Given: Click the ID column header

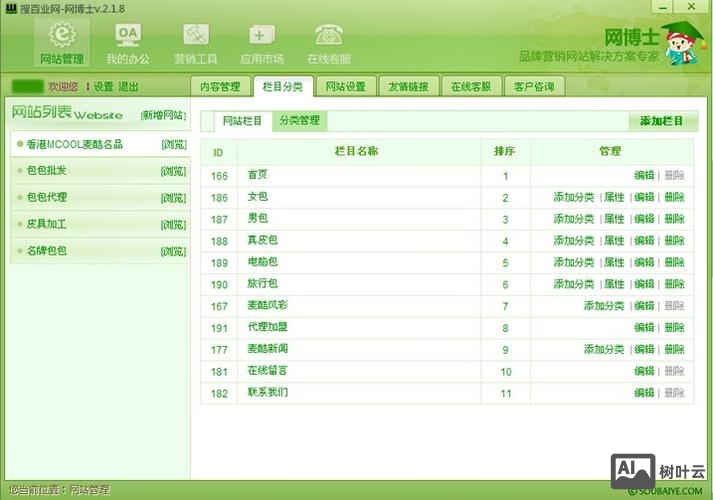Looking at the screenshot, I should 218,153.
